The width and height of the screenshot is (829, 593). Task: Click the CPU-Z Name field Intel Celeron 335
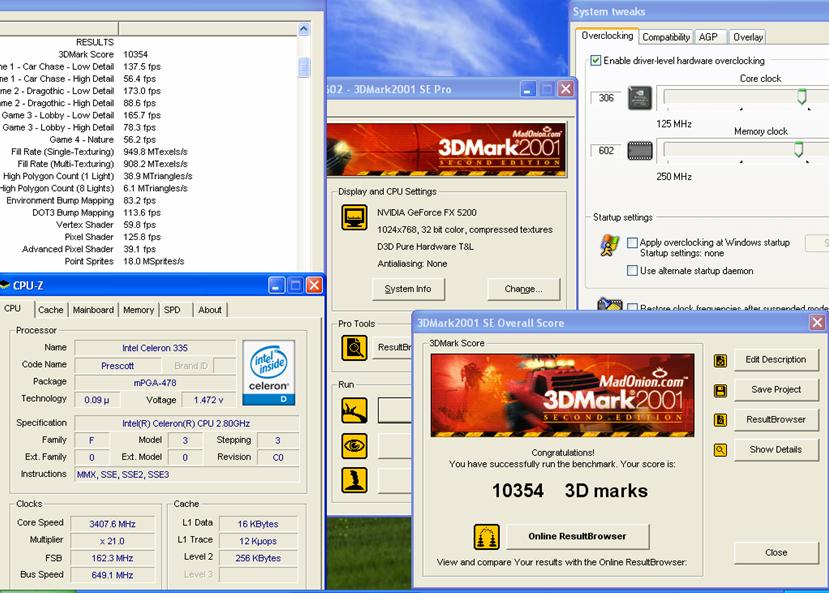[155, 348]
